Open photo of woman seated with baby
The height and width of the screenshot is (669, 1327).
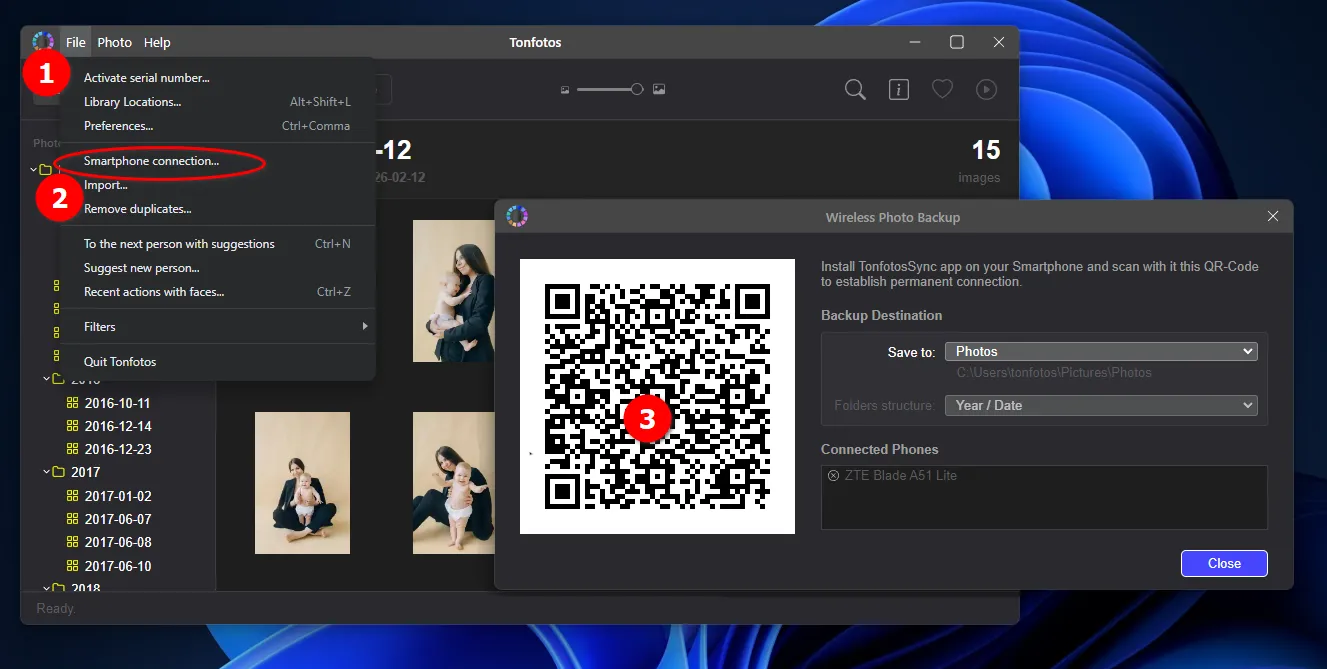coord(302,483)
